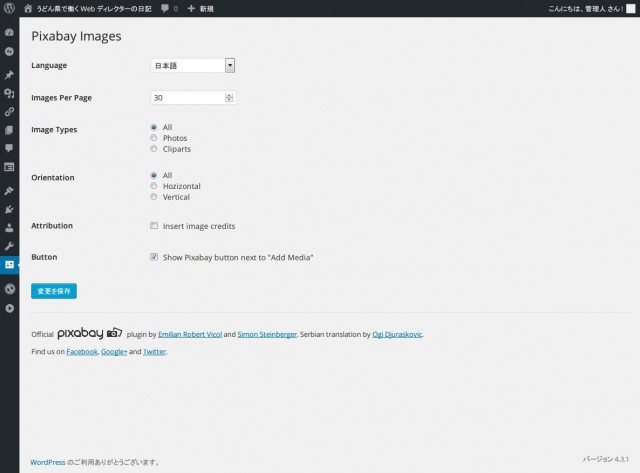Open comments bubble in the admin bar
The image size is (640, 473).
coord(164,9)
